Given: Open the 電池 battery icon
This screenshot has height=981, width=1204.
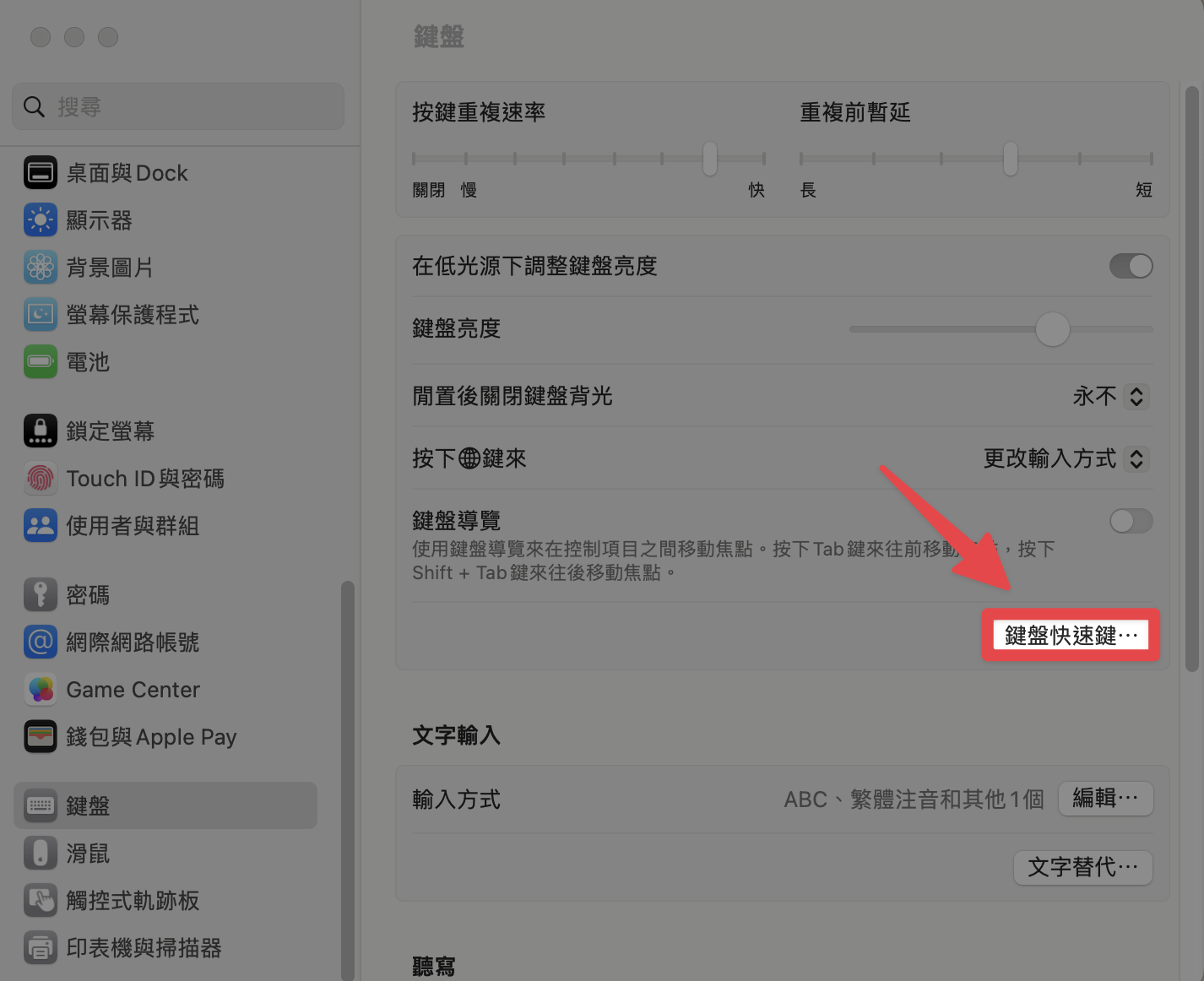Looking at the screenshot, I should 41,362.
